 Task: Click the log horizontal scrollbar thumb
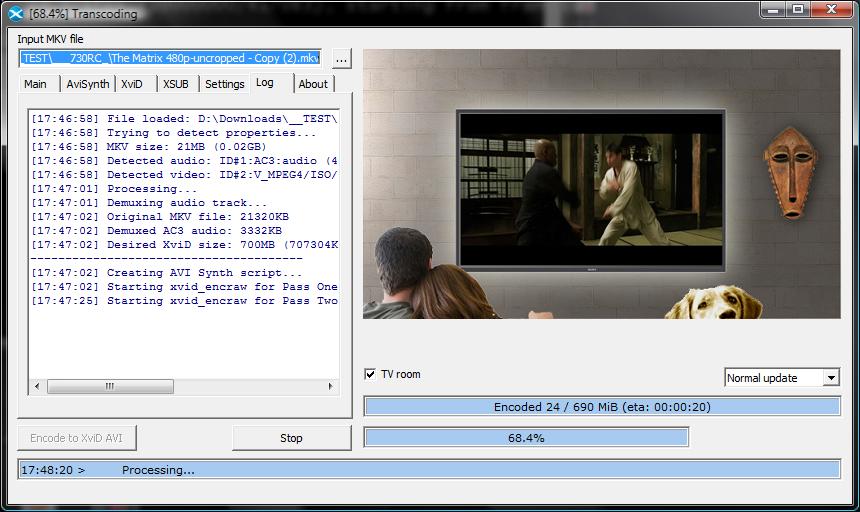pos(110,386)
